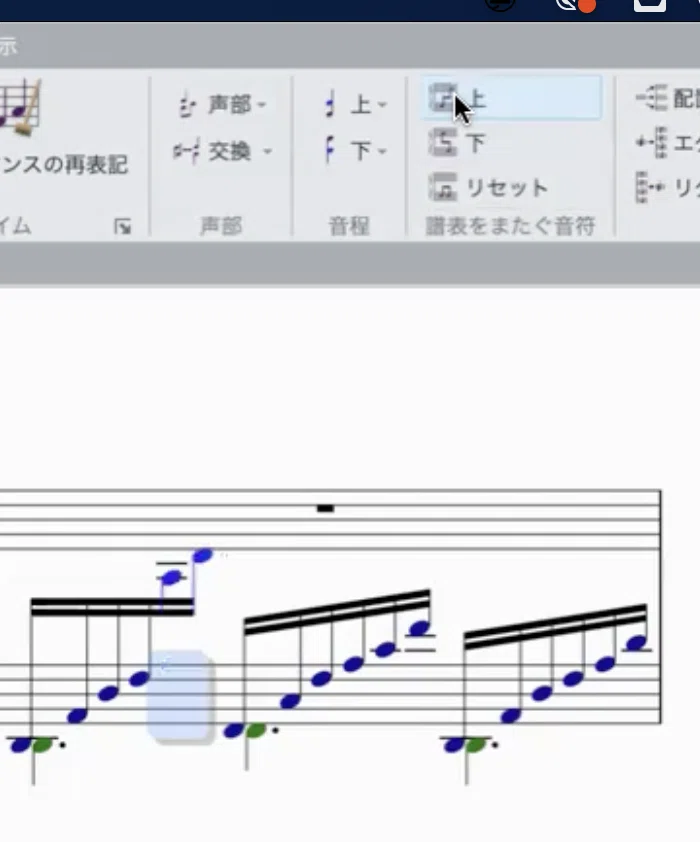700x842 pixels.
Task: Select green dotted note in third group
Action: pos(476,745)
